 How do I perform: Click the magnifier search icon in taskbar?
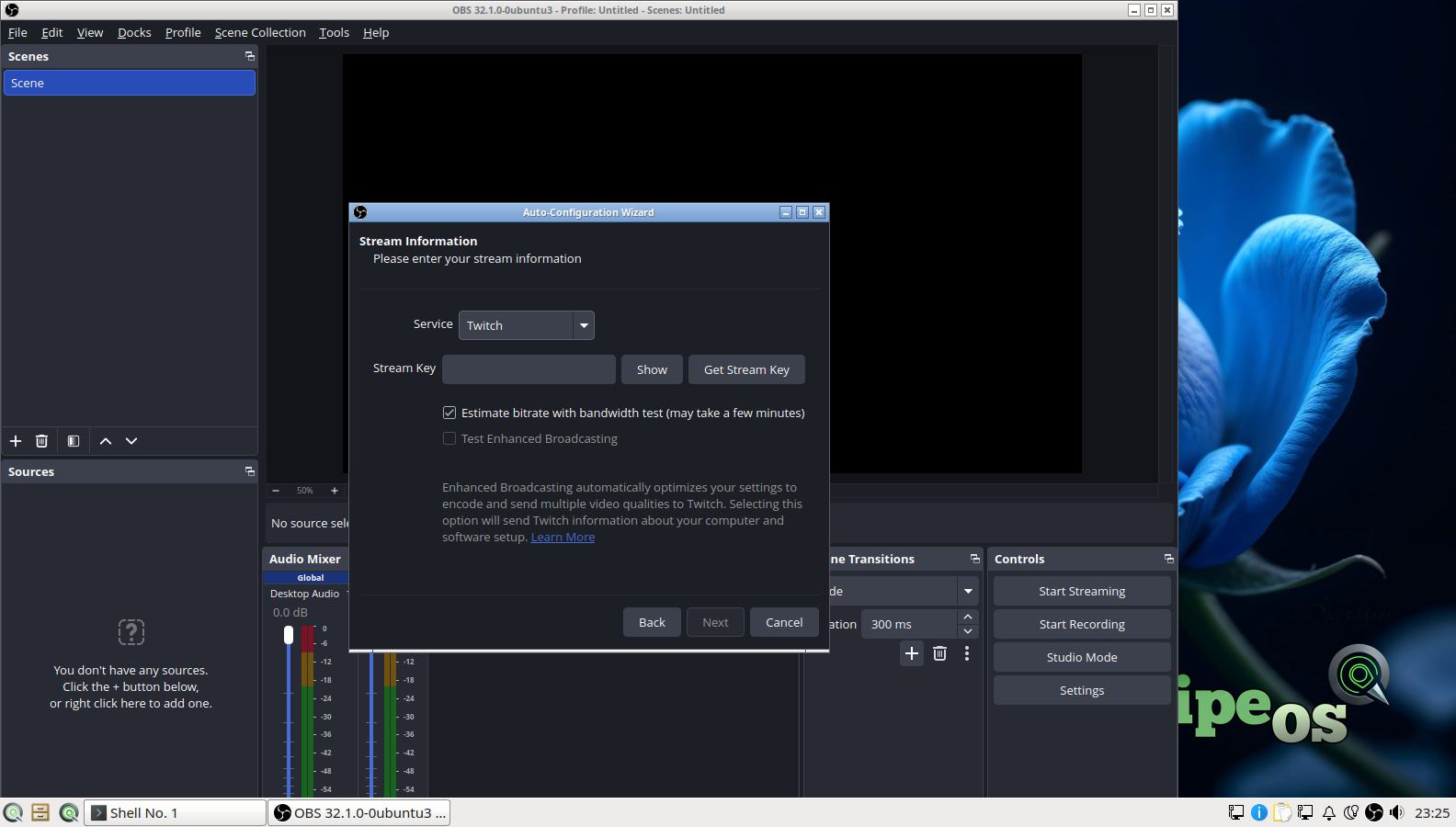point(69,812)
